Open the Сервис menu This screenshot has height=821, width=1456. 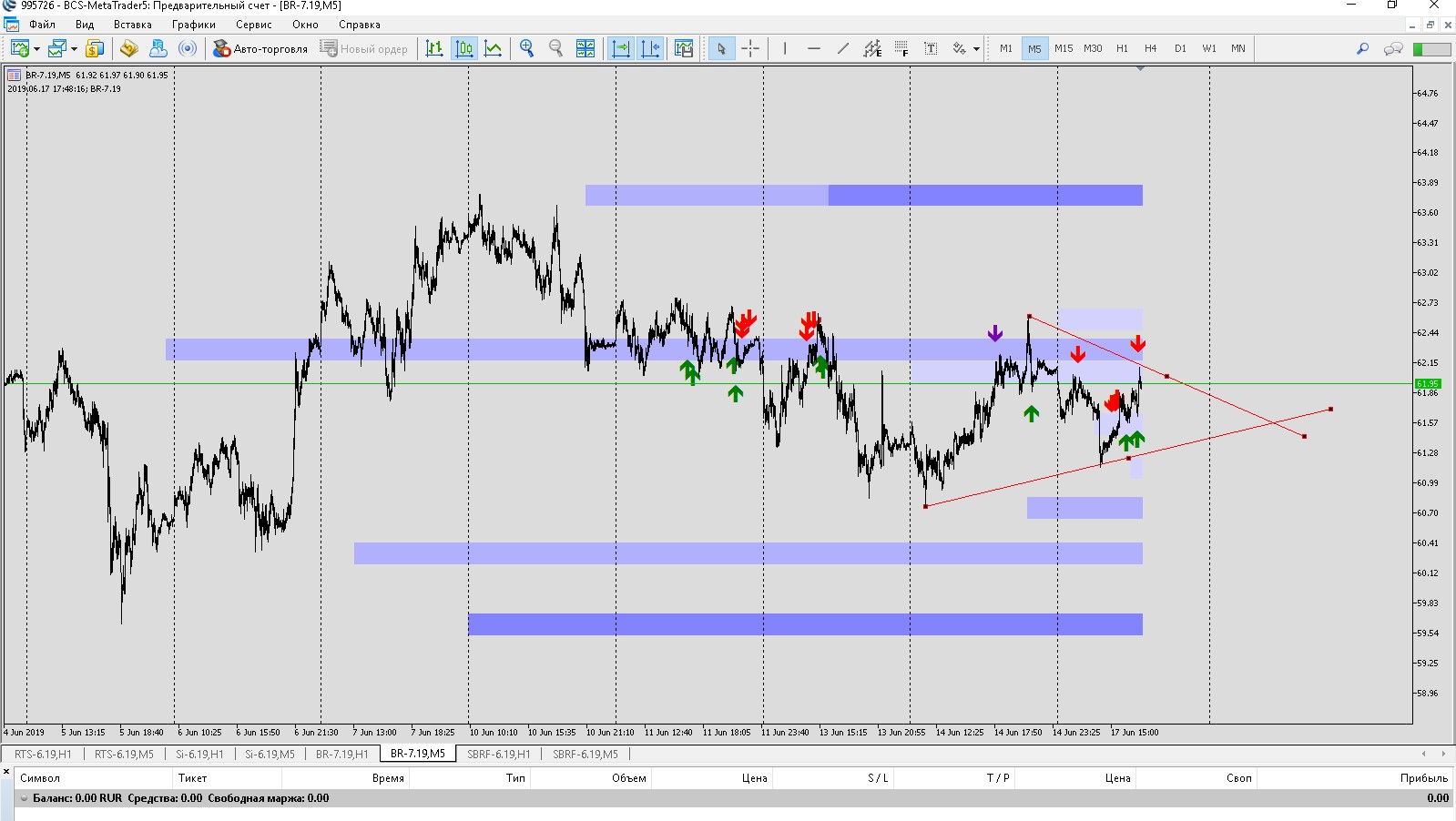click(x=254, y=25)
